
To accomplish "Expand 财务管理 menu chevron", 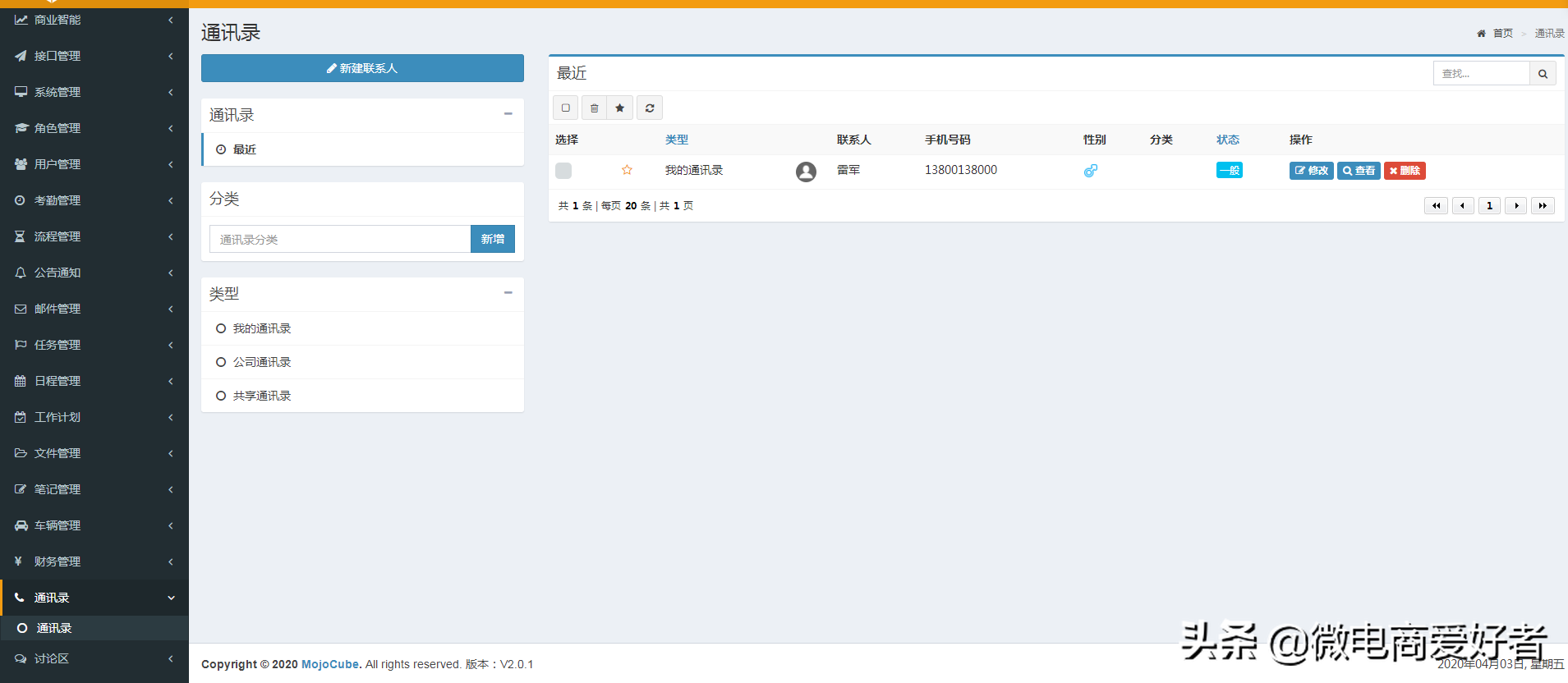I will (x=171, y=562).
